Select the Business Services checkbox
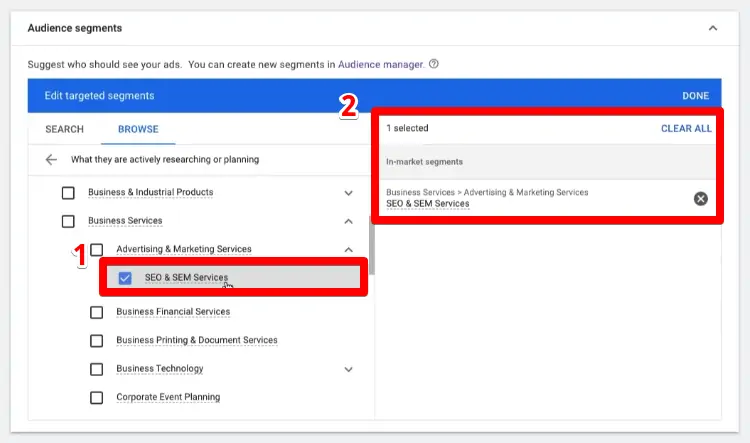 click(x=68, y=221)
